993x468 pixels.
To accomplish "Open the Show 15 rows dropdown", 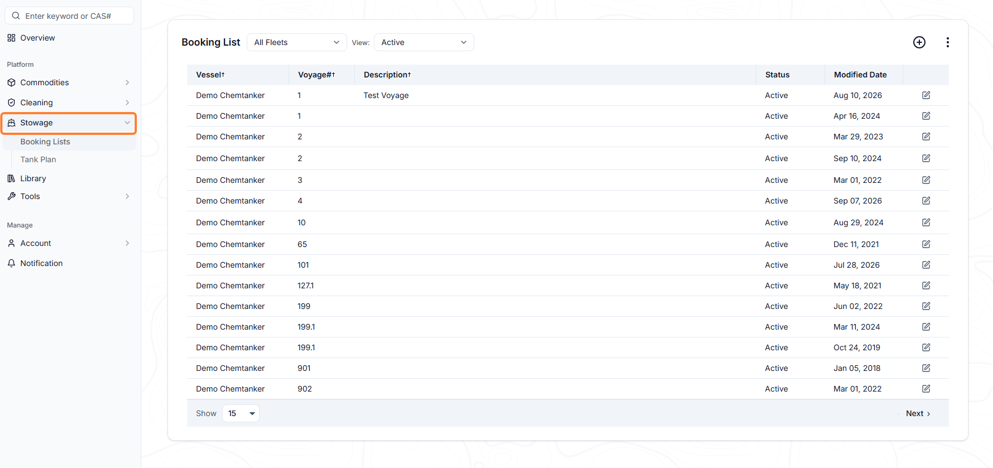I will tap(241, 414).
